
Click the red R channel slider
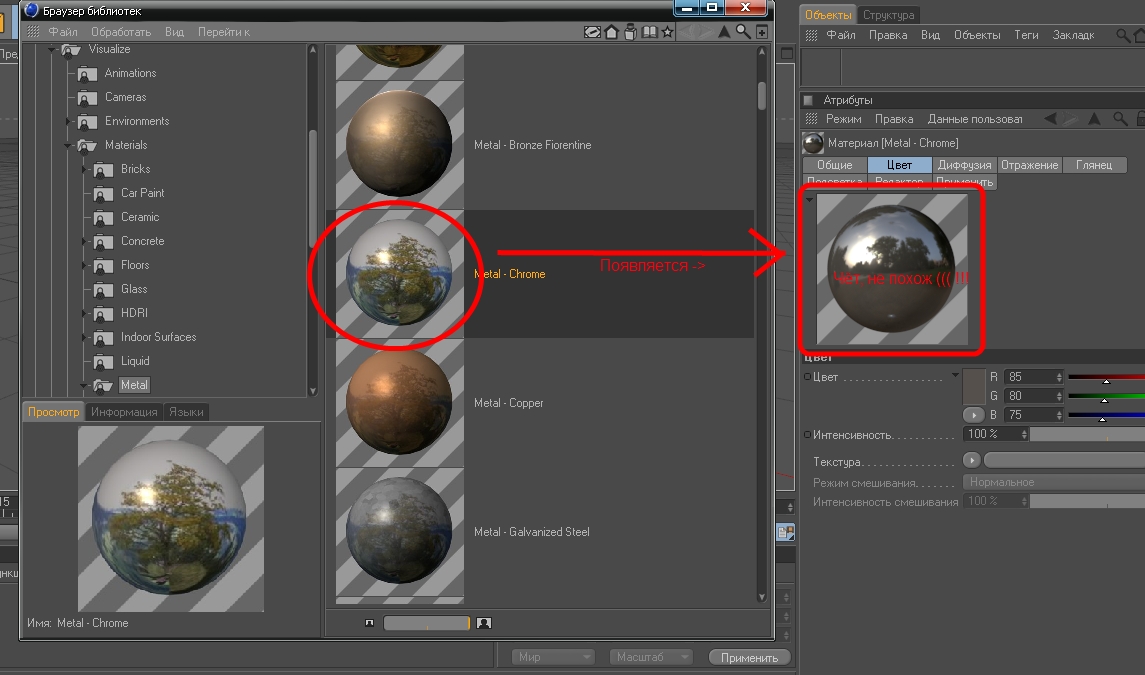click(1106, 377)
